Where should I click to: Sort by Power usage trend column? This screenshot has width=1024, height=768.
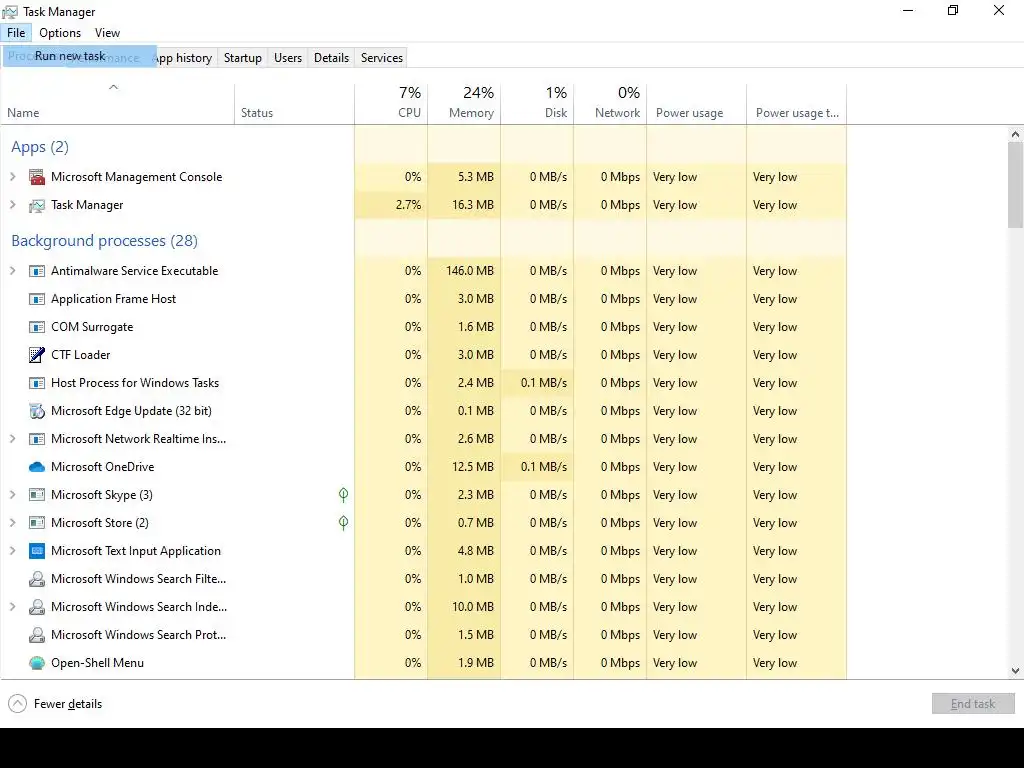797,104
